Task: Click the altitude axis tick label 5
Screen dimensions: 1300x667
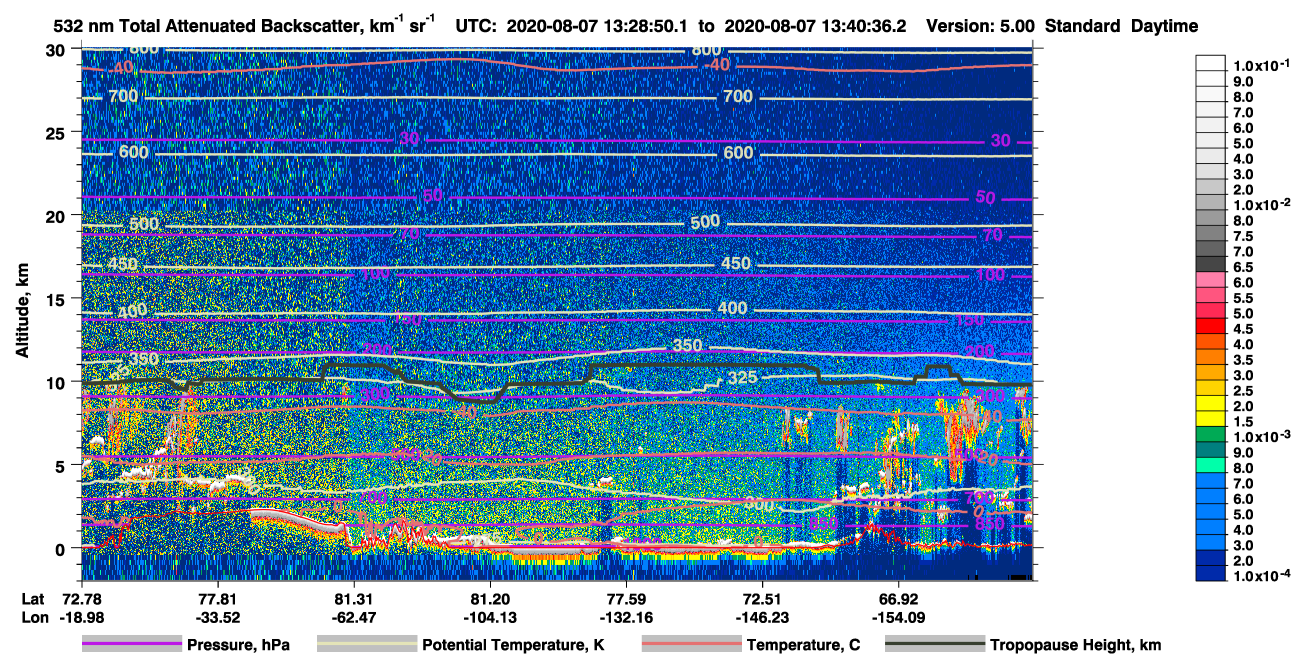Action: 62,465
